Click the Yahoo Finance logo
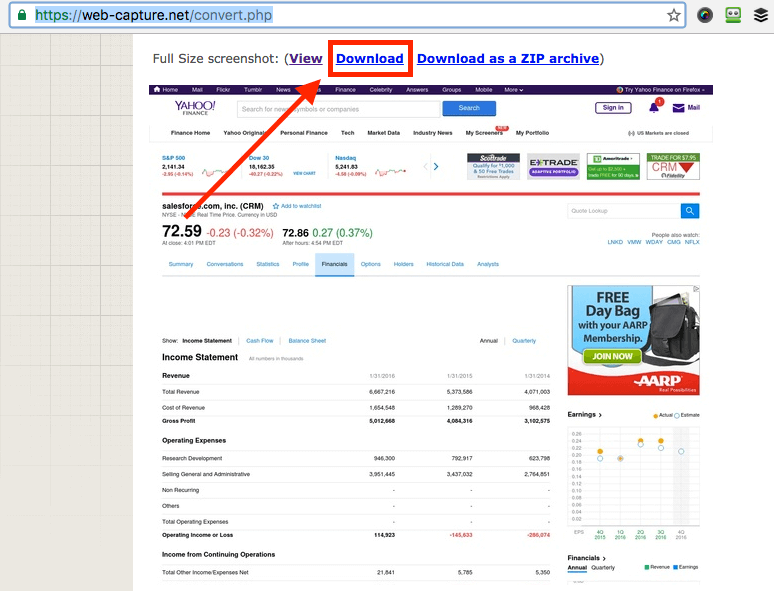The width and height of the screenshot is (774, 591). click(195, 108)
